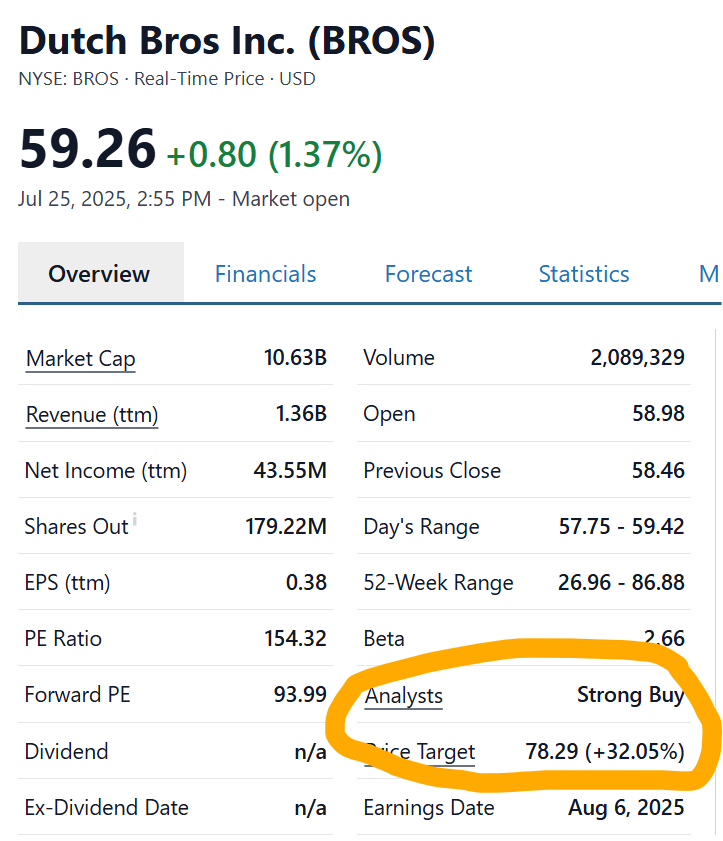Viewport: 723px width, 841px height.
Task: Select the 52-week range 26.96 - 86.88
Action: pyautogui.click(x=621, y=582)
